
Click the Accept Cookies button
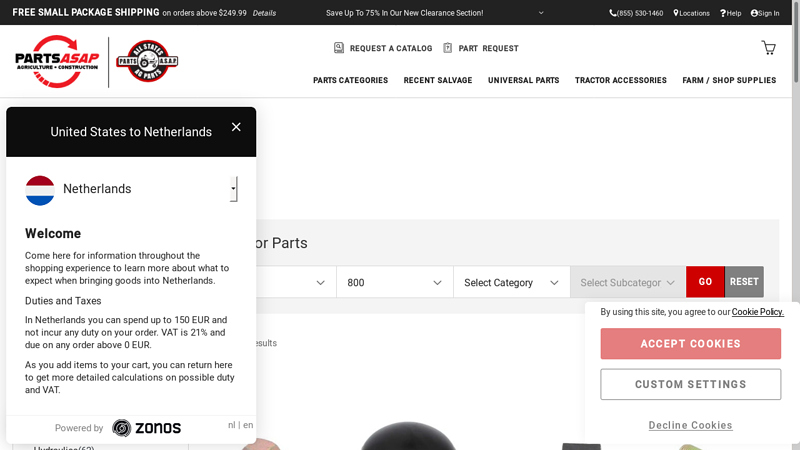click(x=690, y=344)
